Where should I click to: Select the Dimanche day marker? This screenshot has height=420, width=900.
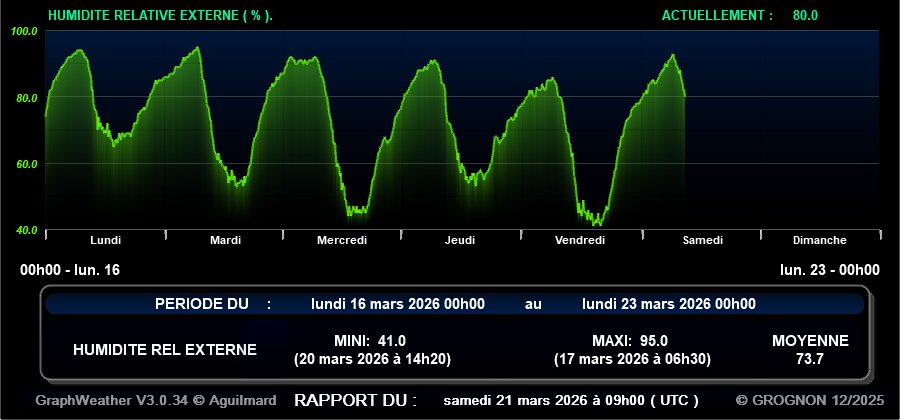click(819, 240)
